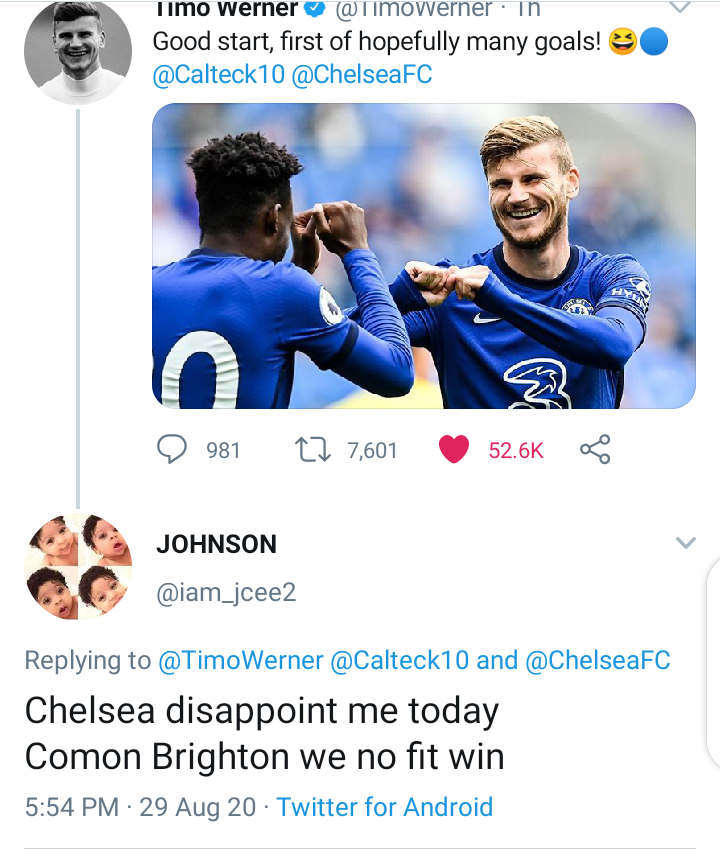
Task: Expand the options chevron on Timo Werner's tweet
Action: [679, 8]
